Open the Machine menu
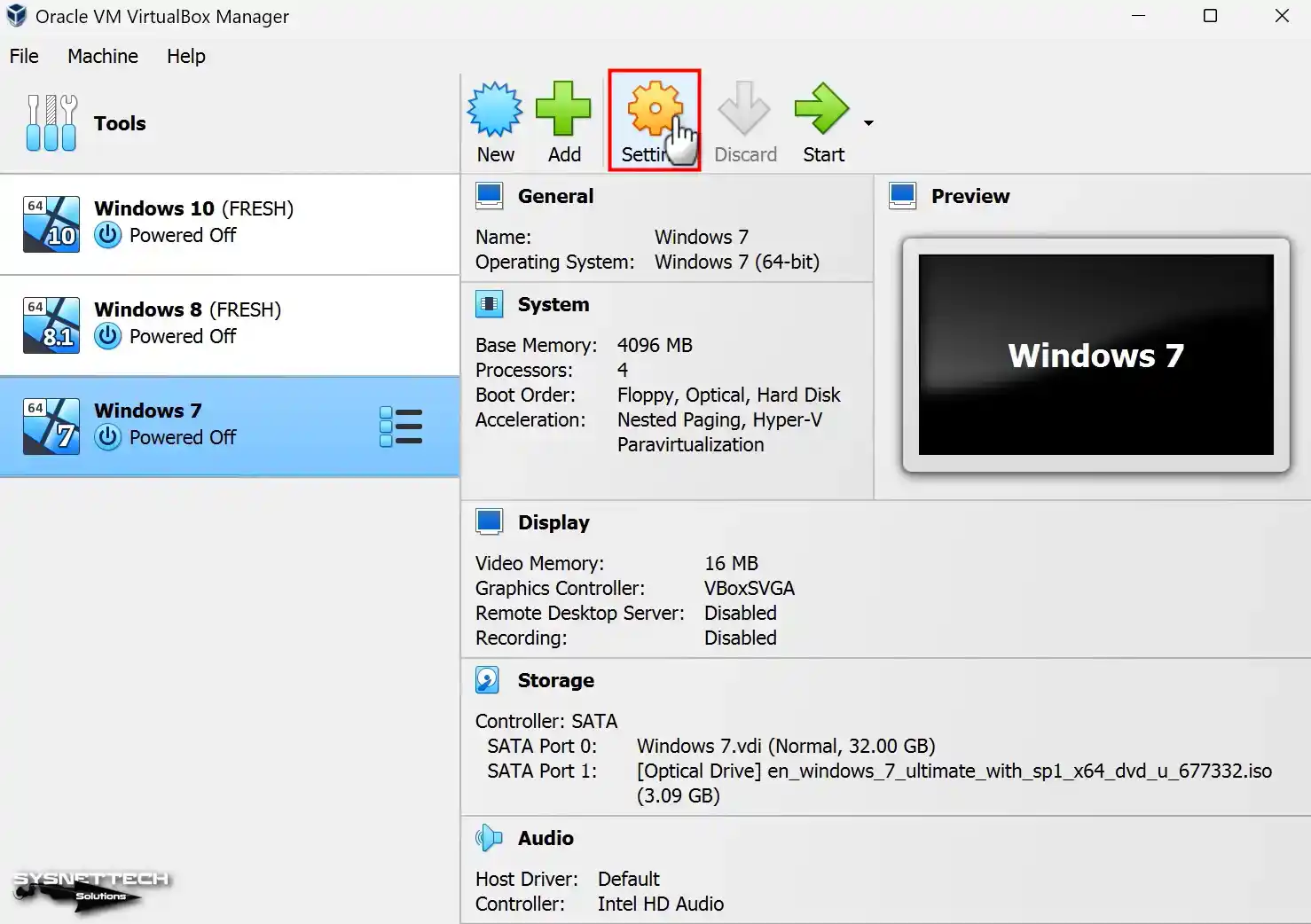Image resolution: width=1311 pixels, height=924 pixels. (x=103, y=56)
